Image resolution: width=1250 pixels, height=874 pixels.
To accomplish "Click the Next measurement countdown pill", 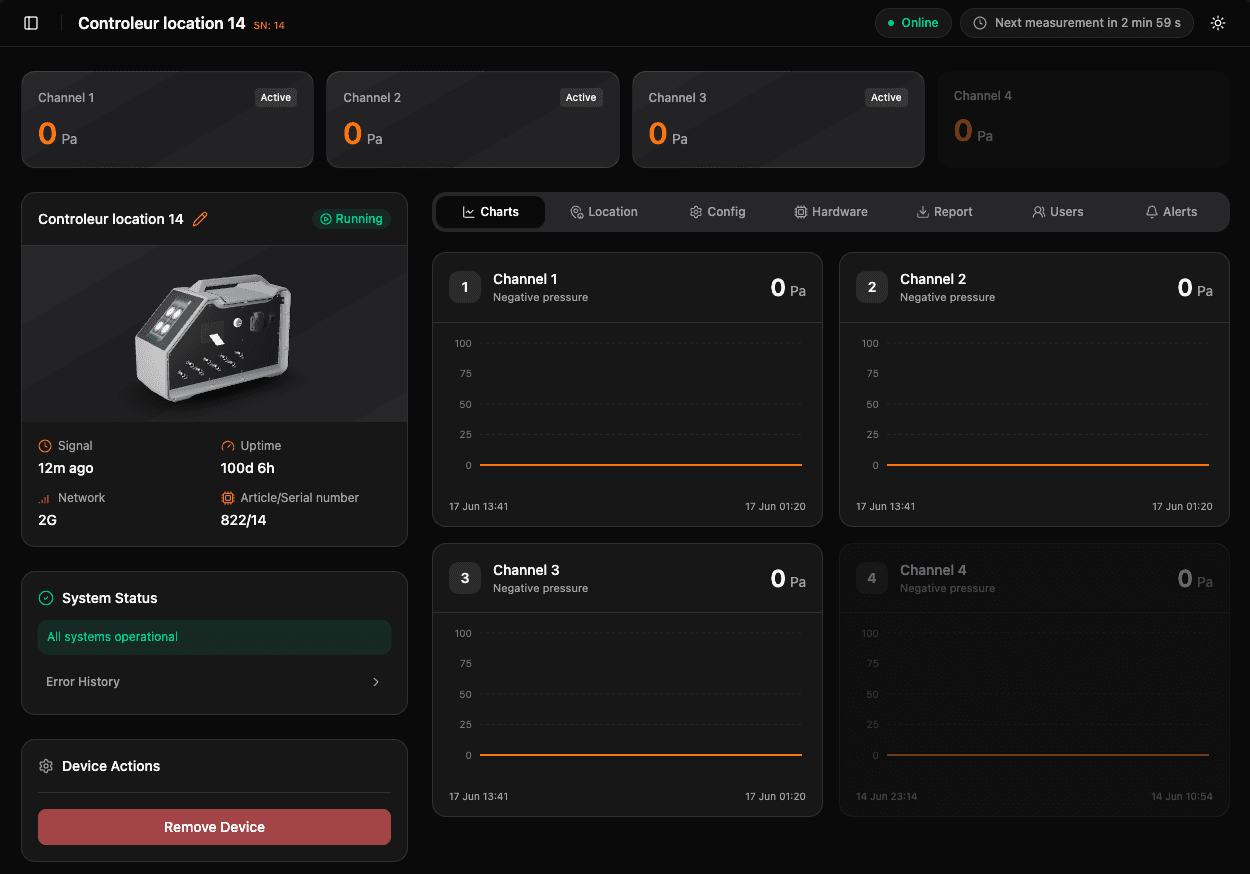I will 1077,23.
